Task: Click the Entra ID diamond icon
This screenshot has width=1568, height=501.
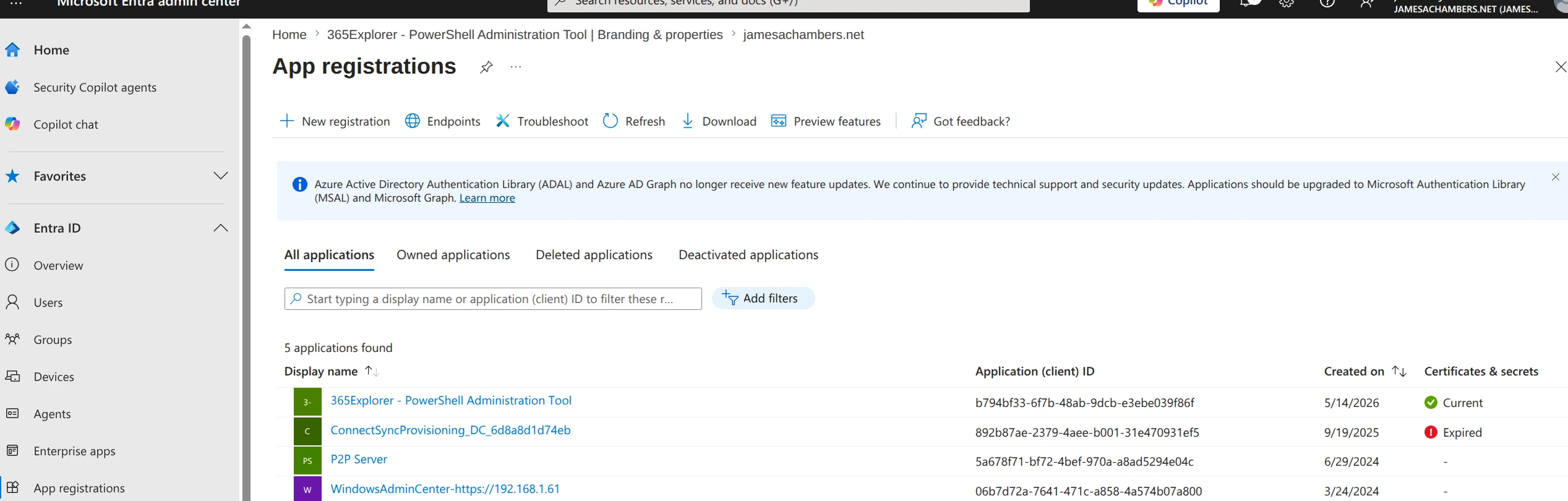Action: (x=12, y=228)
